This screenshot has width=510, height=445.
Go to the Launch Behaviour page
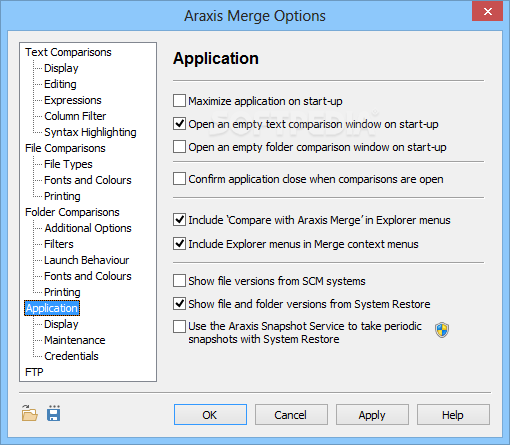[x=87, y=260]
